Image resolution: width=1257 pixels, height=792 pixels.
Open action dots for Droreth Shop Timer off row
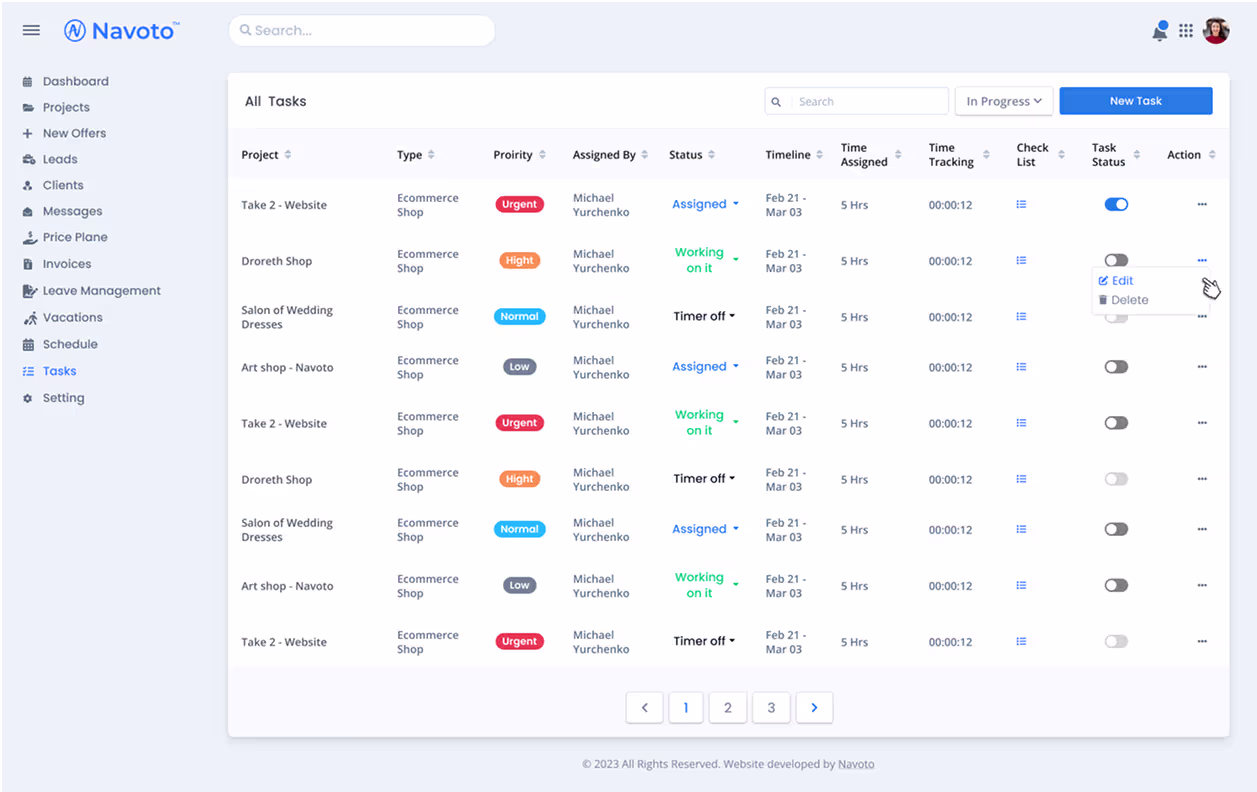pos(1202,479)
